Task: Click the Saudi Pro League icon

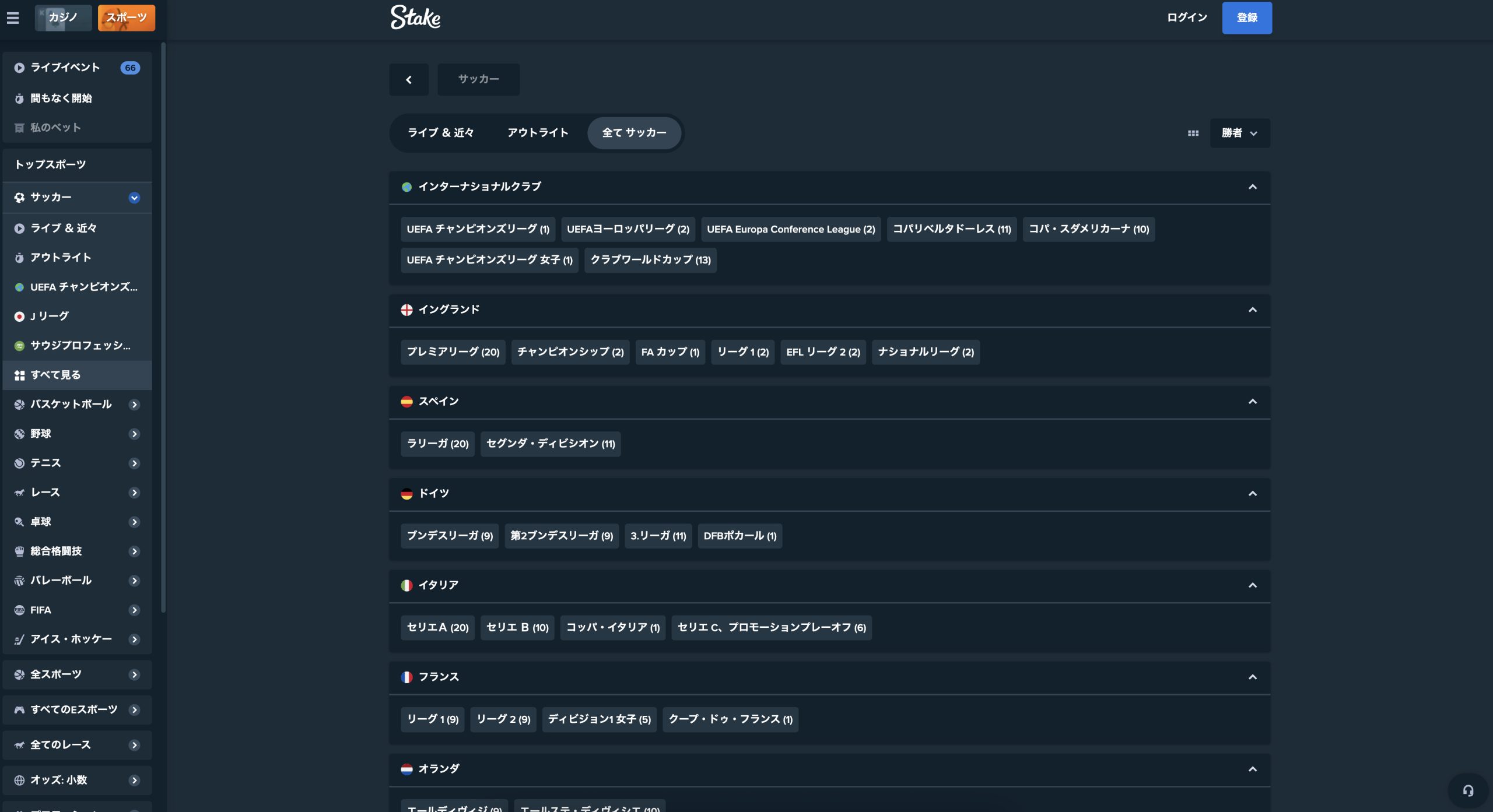Action: 19,346
